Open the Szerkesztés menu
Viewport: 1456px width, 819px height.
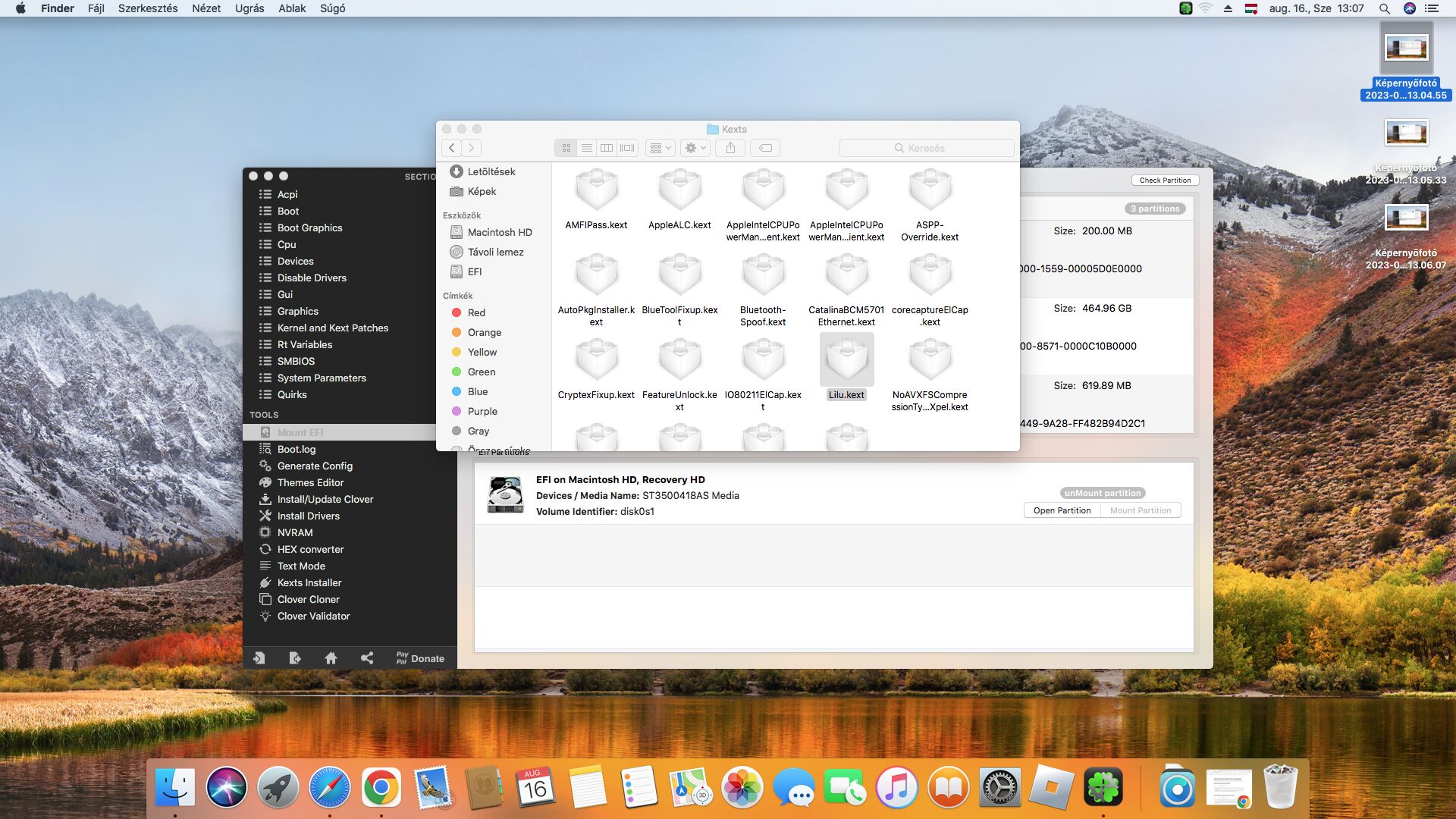coord(148,8)
